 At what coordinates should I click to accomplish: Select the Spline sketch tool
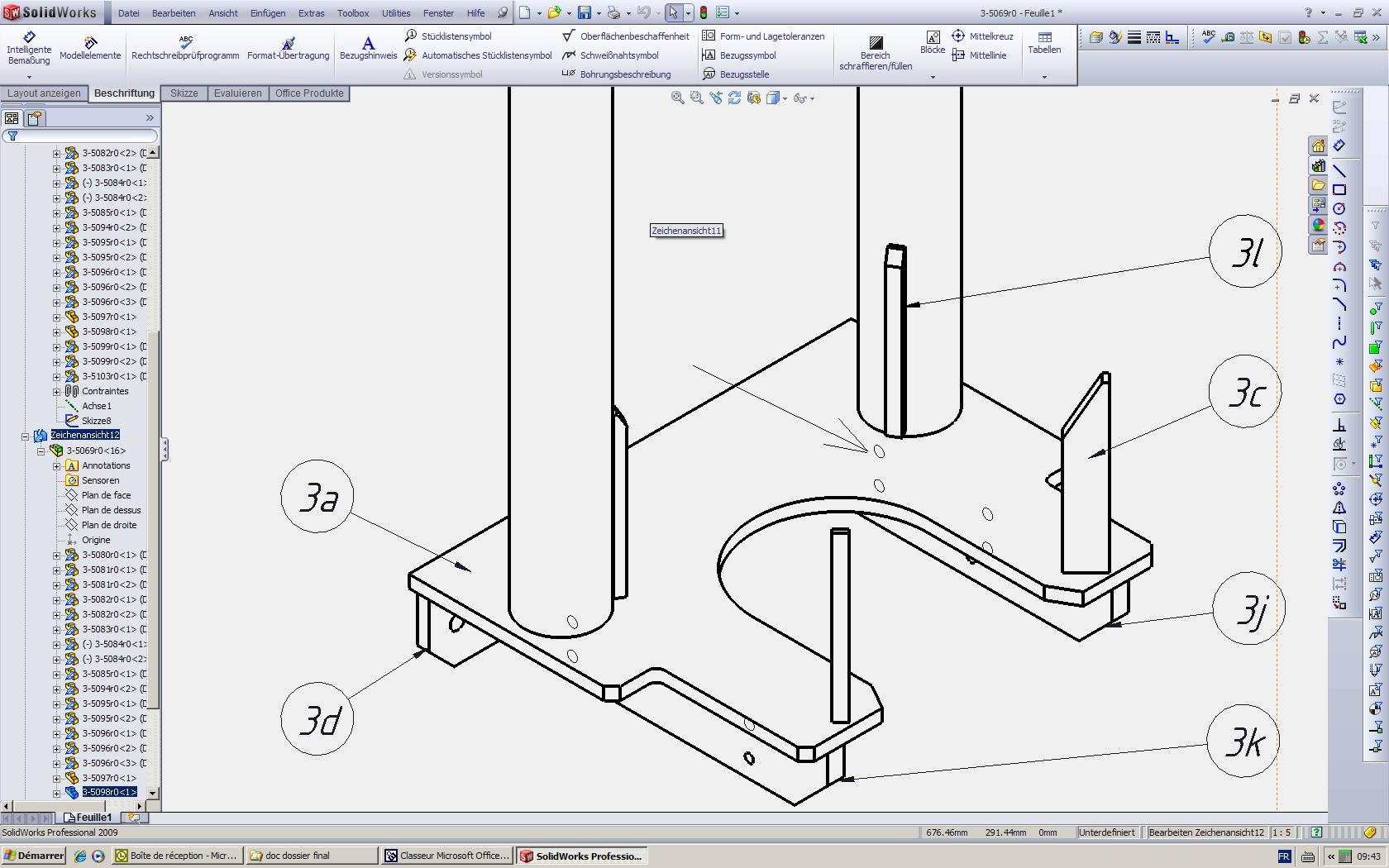[1339, 342]
